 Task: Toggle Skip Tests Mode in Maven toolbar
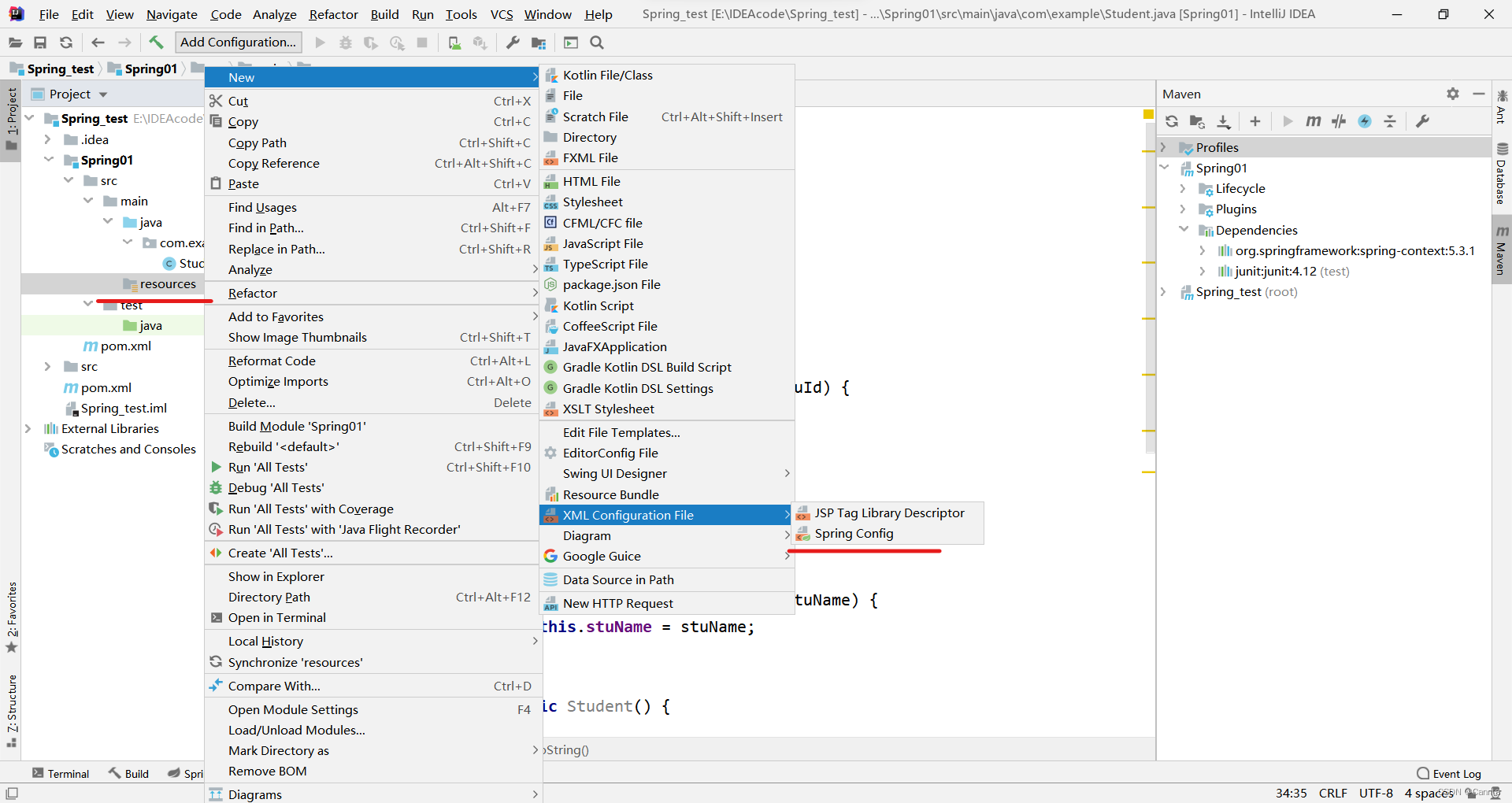point(1365,121)
